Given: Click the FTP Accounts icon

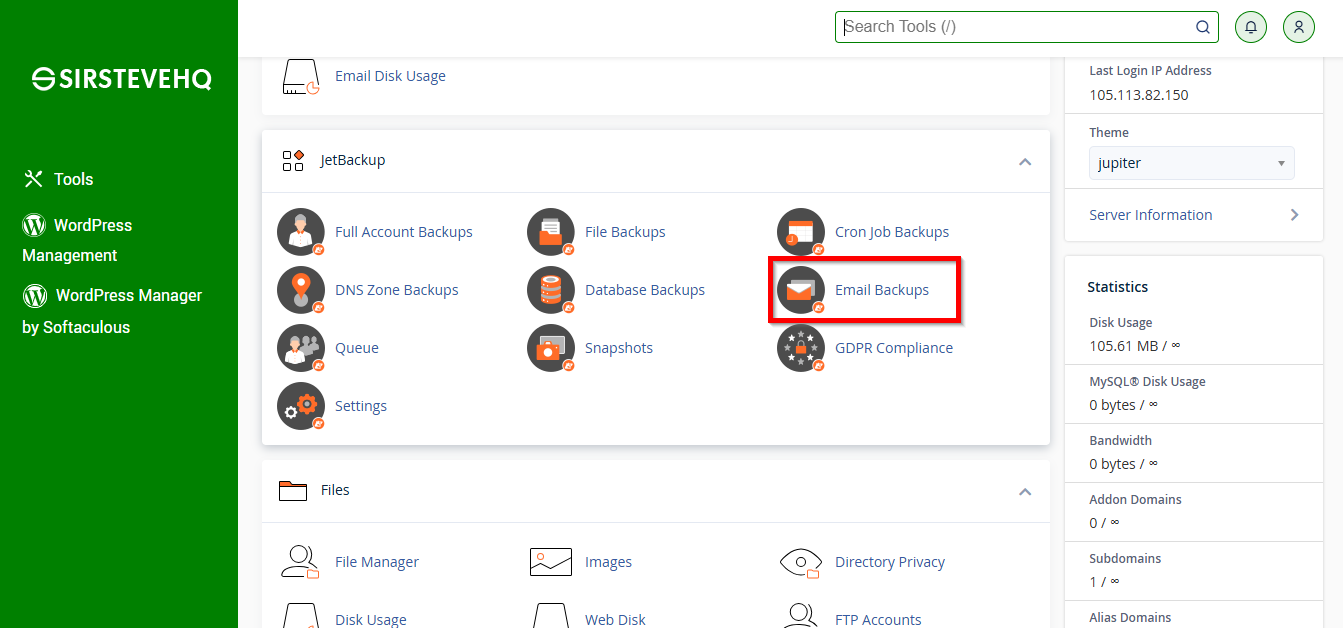Looking at the screenshot, I should click(x=801, y=616).
